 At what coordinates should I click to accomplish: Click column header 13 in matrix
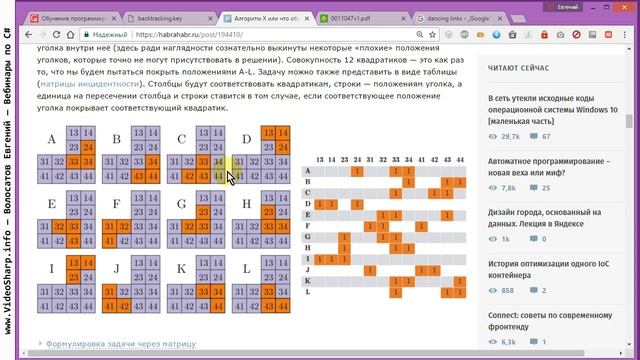point(320,160)
